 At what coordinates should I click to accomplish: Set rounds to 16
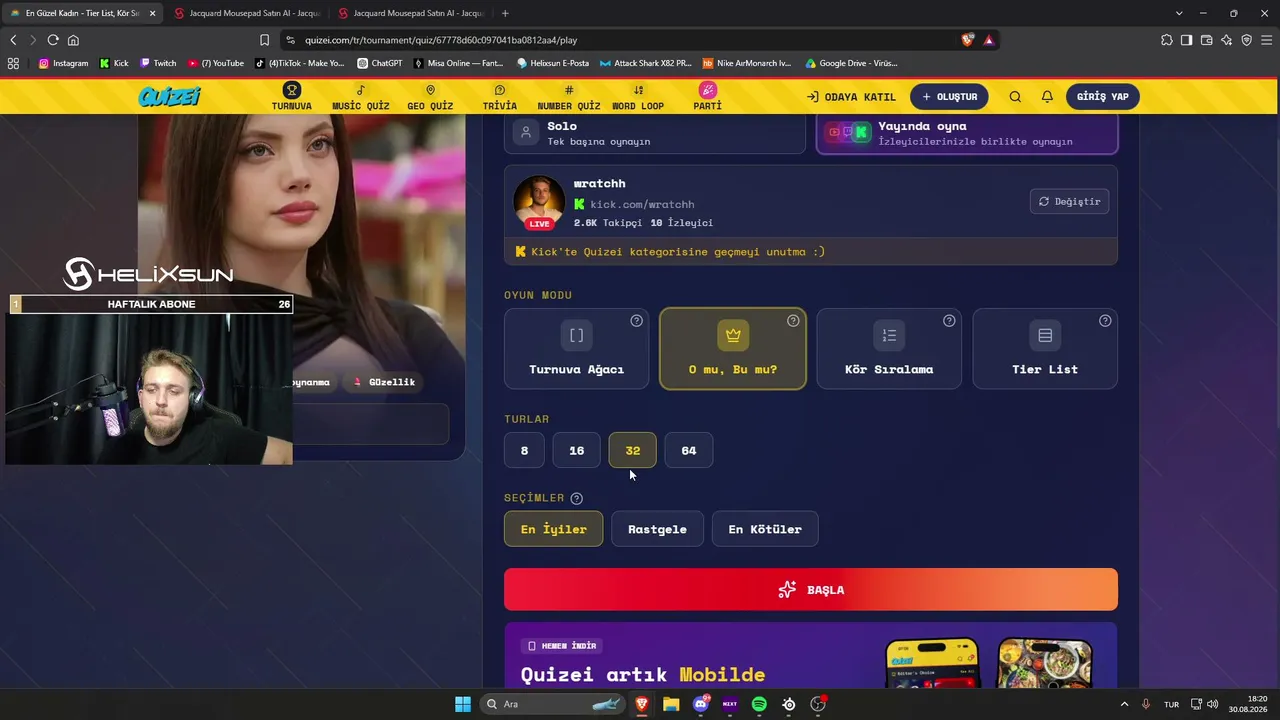(577, 450)
